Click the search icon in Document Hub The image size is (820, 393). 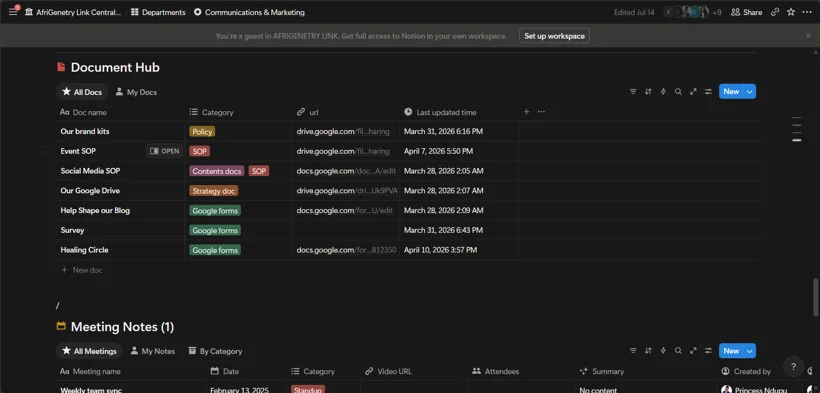pyautogui.click(x=678, y=92)
